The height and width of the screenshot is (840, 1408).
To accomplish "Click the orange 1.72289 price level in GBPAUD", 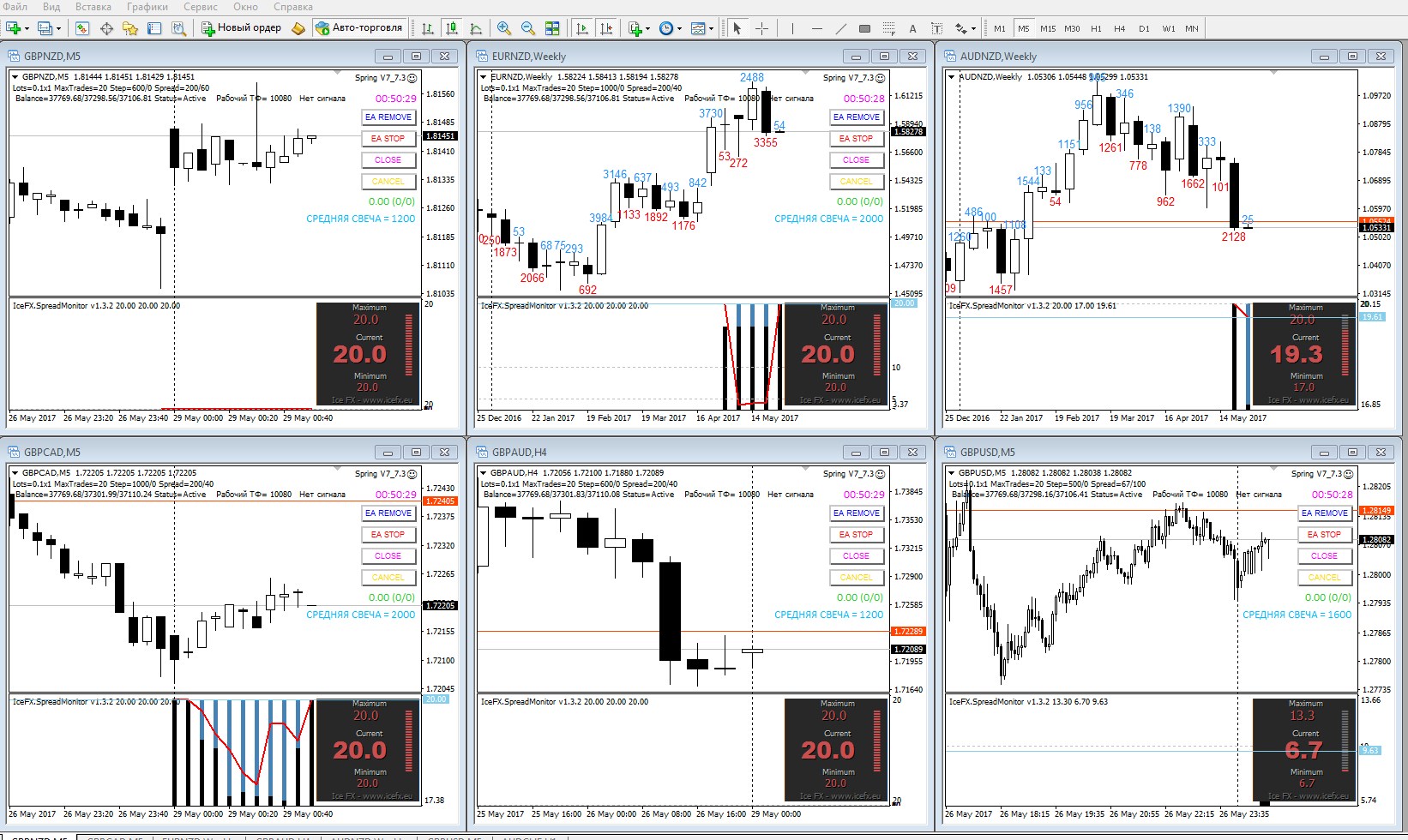I will click(x=908, y=632).
